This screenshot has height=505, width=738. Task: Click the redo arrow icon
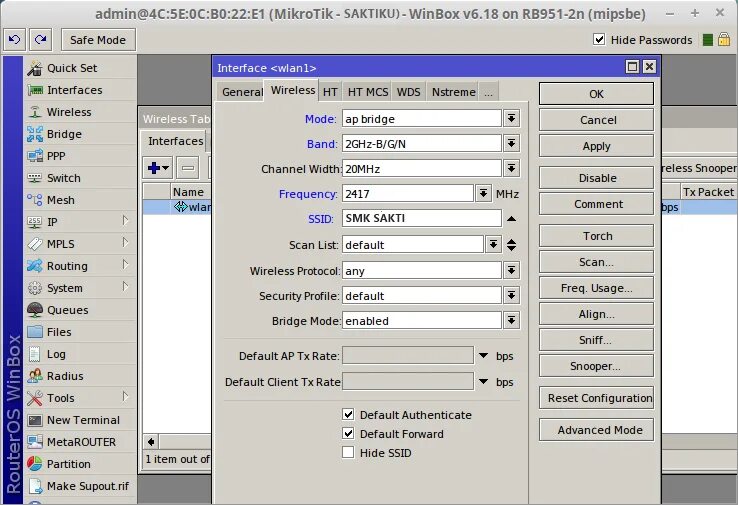40,40
